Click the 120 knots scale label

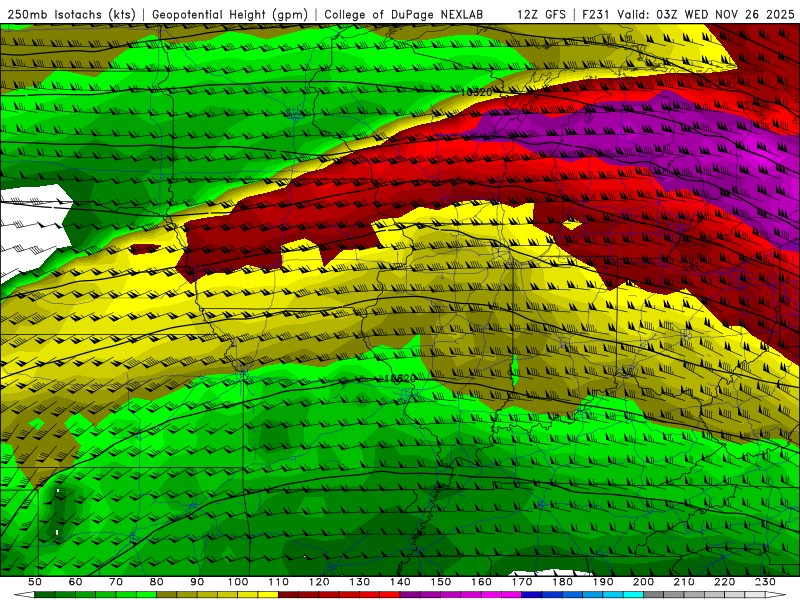pyautogui.click(x=319, y=582)
